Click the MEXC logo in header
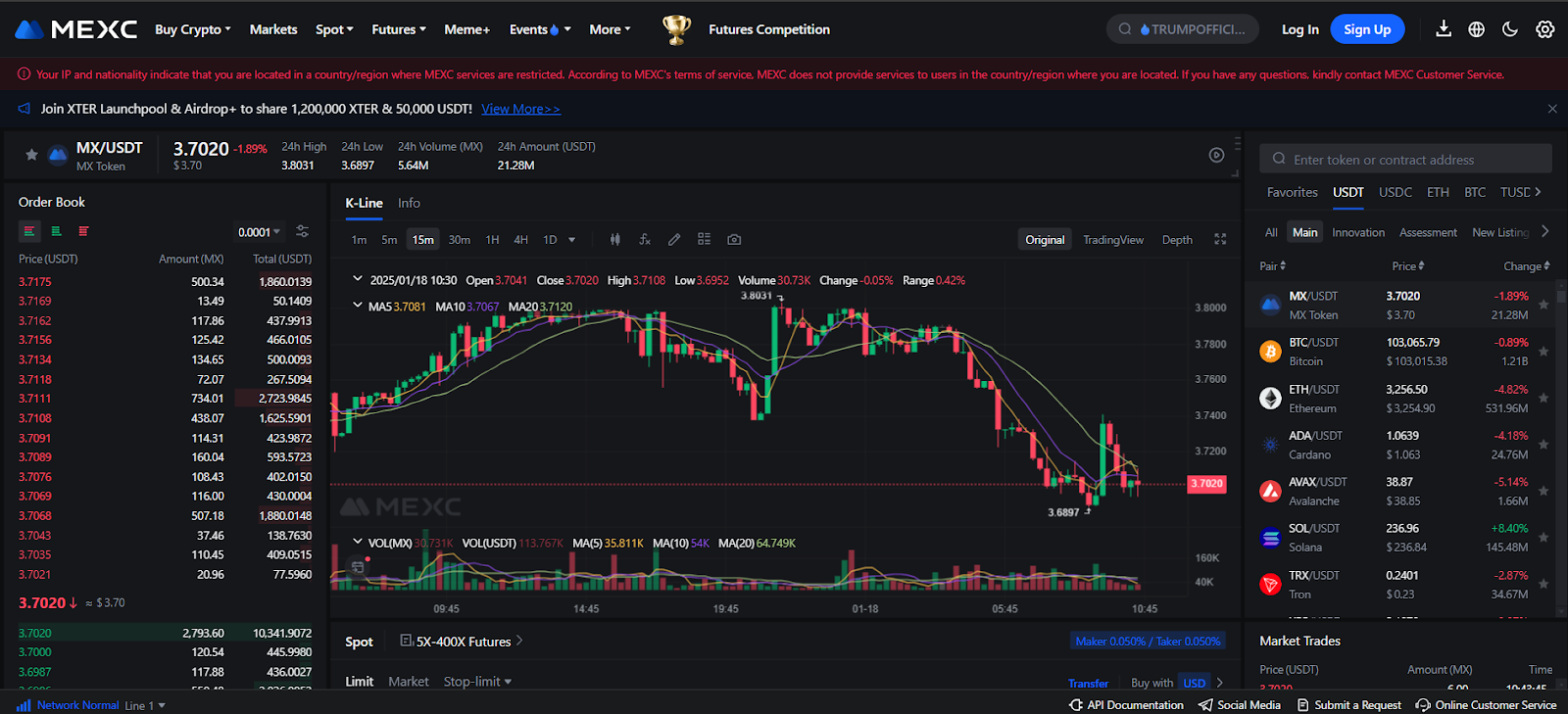 [76, 29]
